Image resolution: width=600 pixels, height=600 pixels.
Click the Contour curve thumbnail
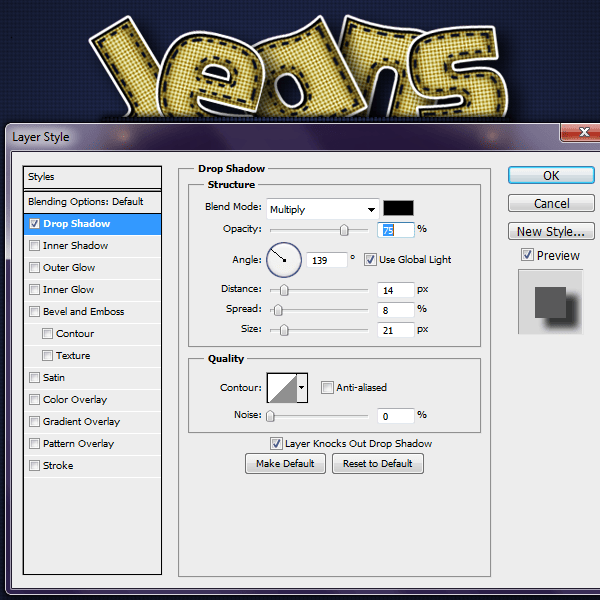coord(281,387)
